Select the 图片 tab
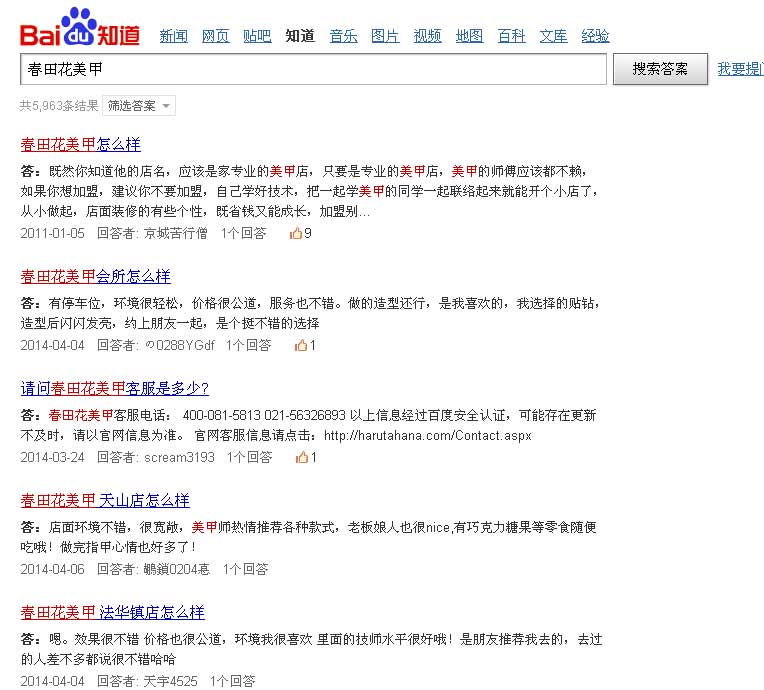Screen dimensions: 764x690 pyautogui.click(x=385, y=36)
